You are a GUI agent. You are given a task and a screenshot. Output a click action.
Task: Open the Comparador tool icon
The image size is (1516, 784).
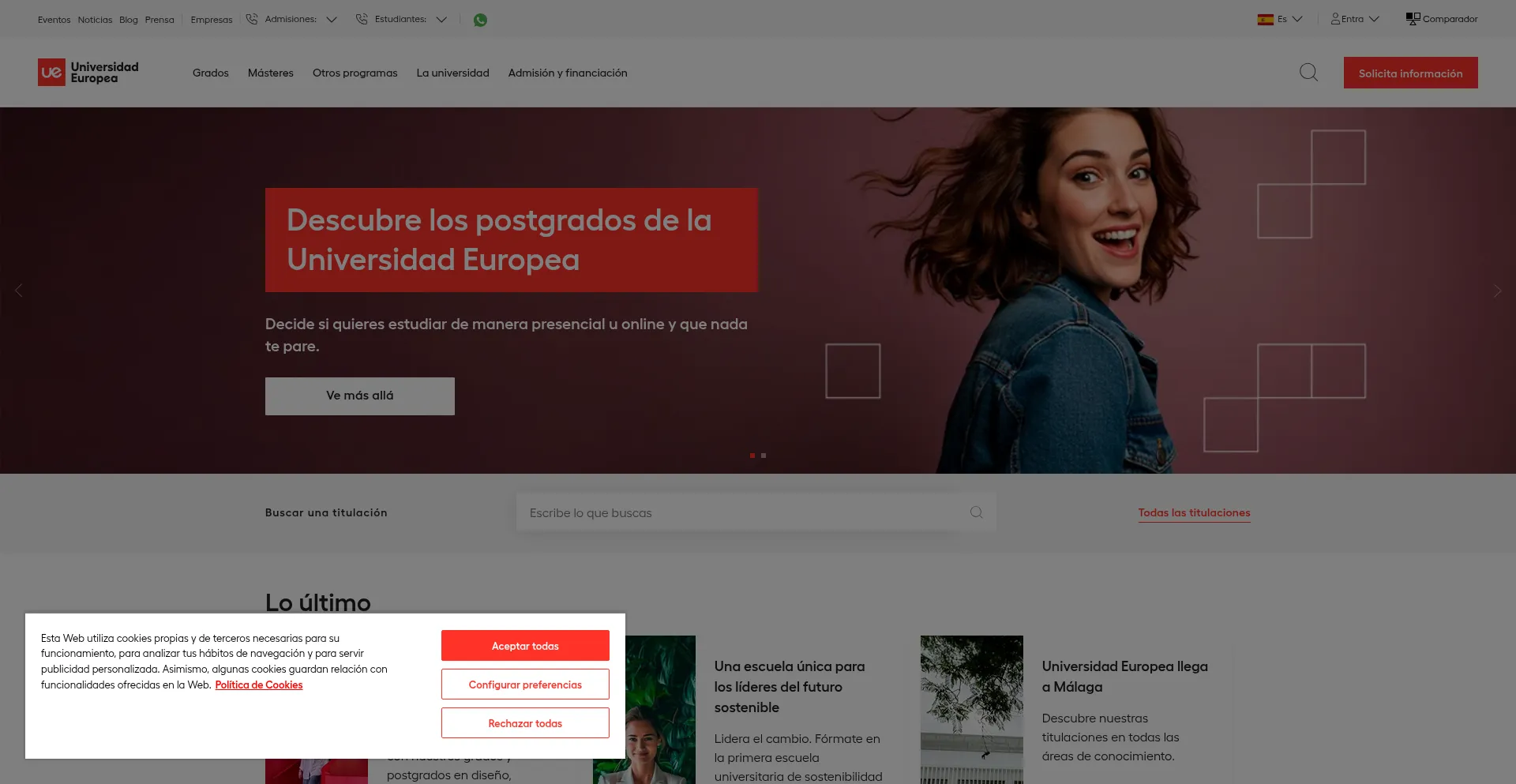point(1413,19)
